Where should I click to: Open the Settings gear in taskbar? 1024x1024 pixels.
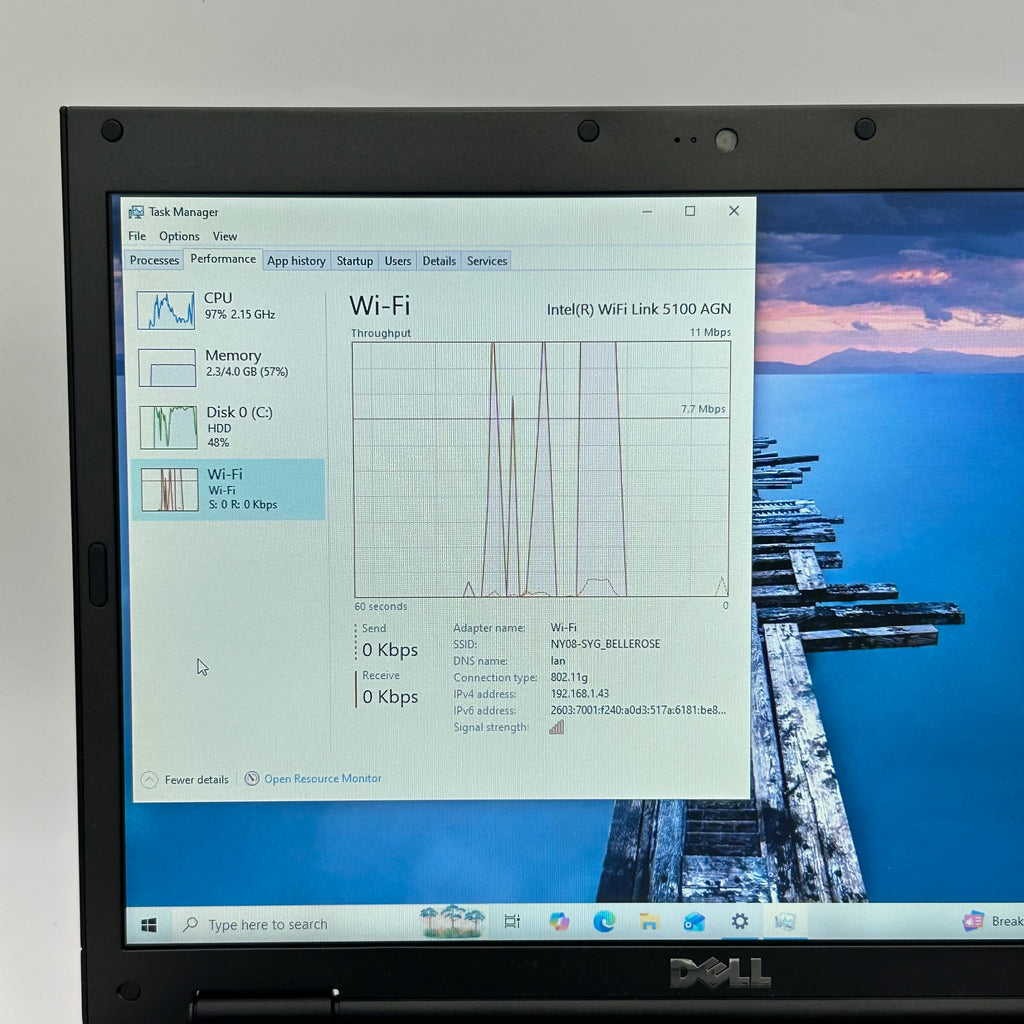740,921
